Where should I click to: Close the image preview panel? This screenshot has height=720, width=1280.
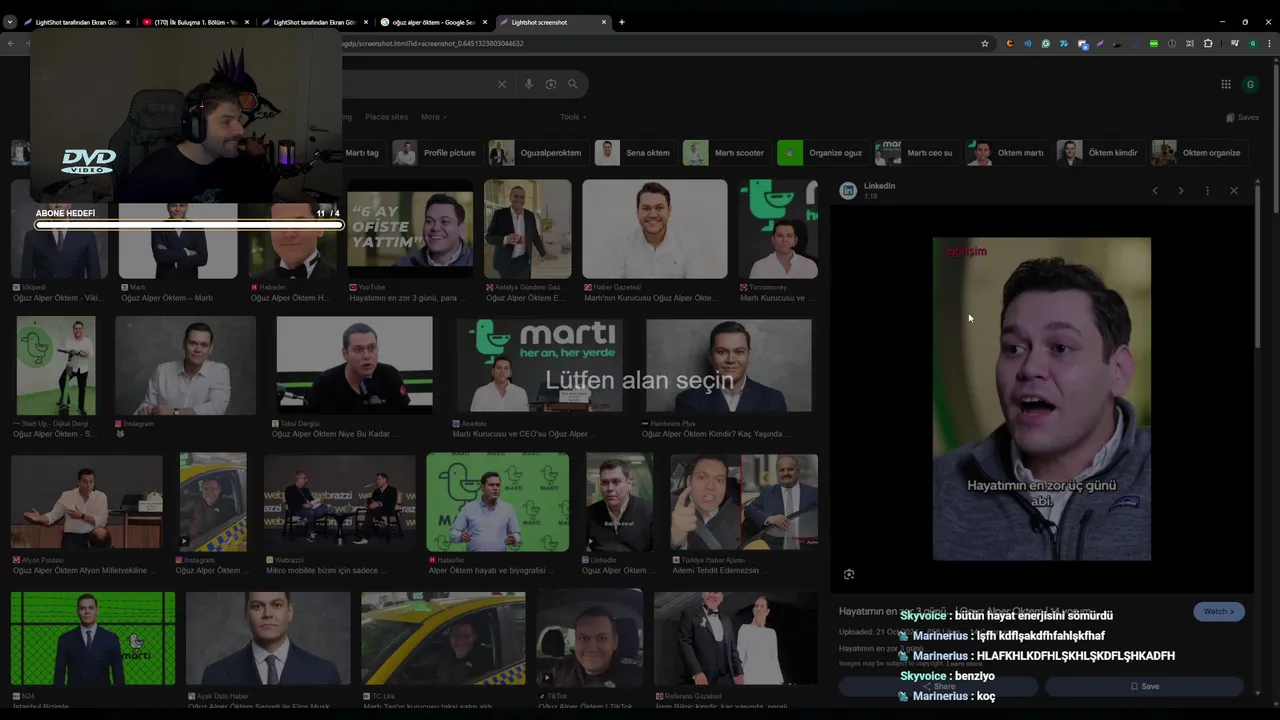pos(1234,190)
